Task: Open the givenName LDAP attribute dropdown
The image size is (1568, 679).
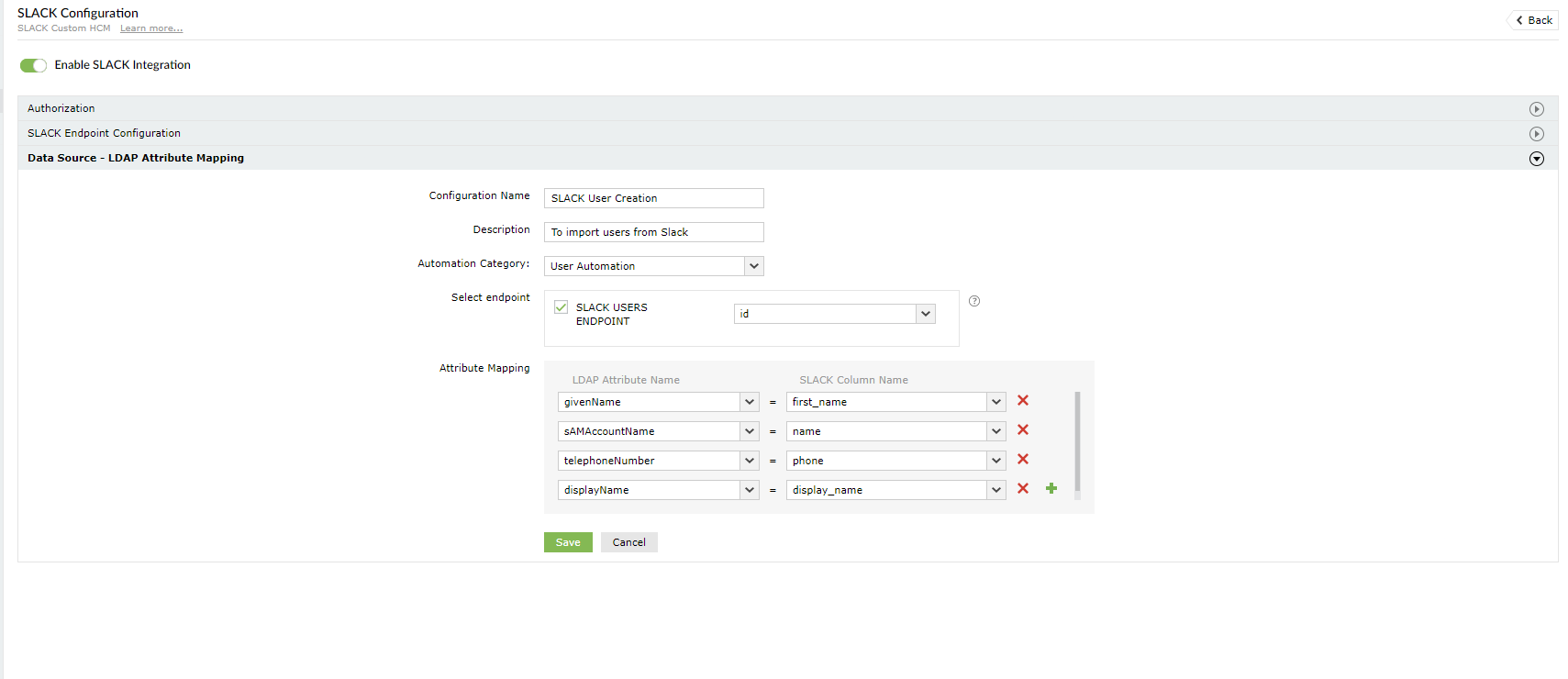Action: click(x=658, y=402)
